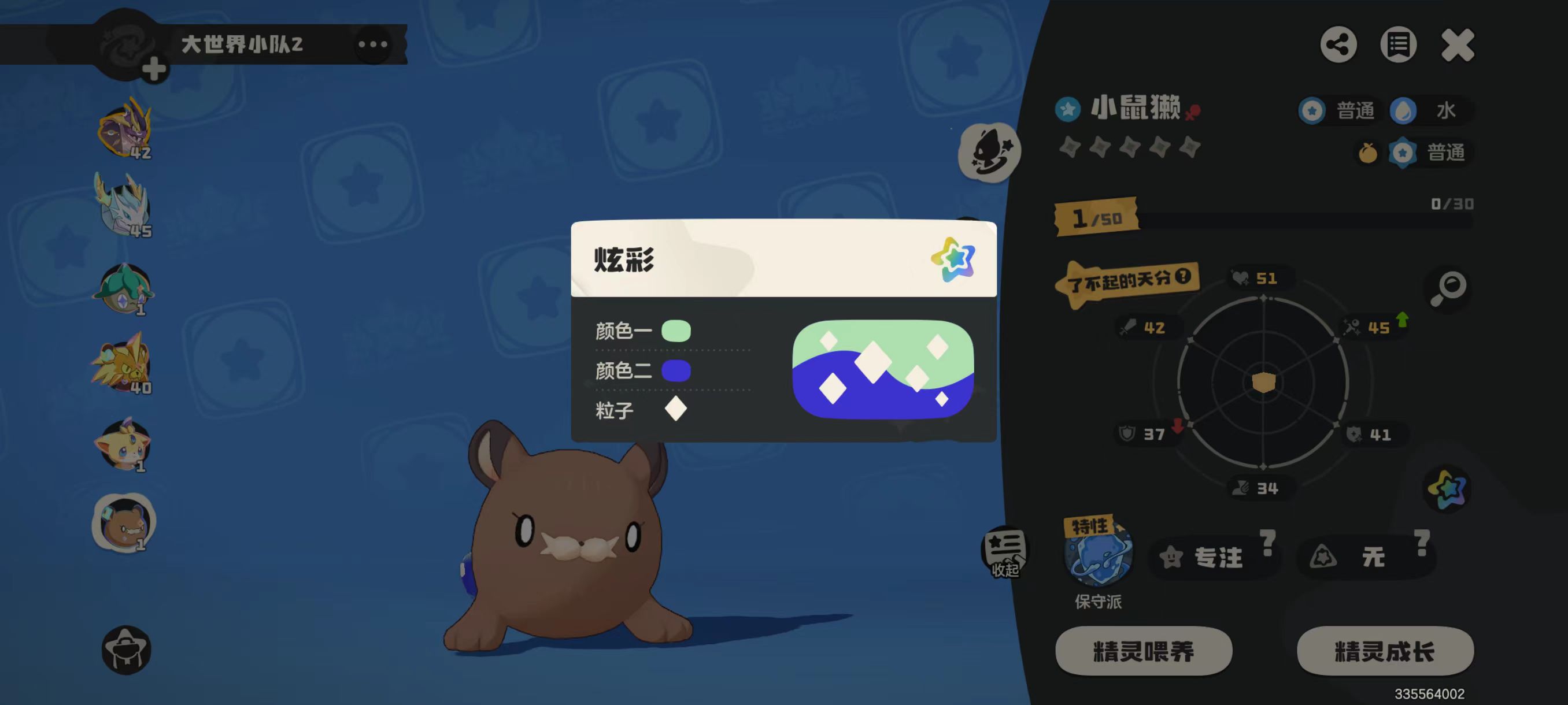This screenshot has height=705, width=1568.
Task: Click the 颜色一 green swatch
Action: tap(676, 331)
